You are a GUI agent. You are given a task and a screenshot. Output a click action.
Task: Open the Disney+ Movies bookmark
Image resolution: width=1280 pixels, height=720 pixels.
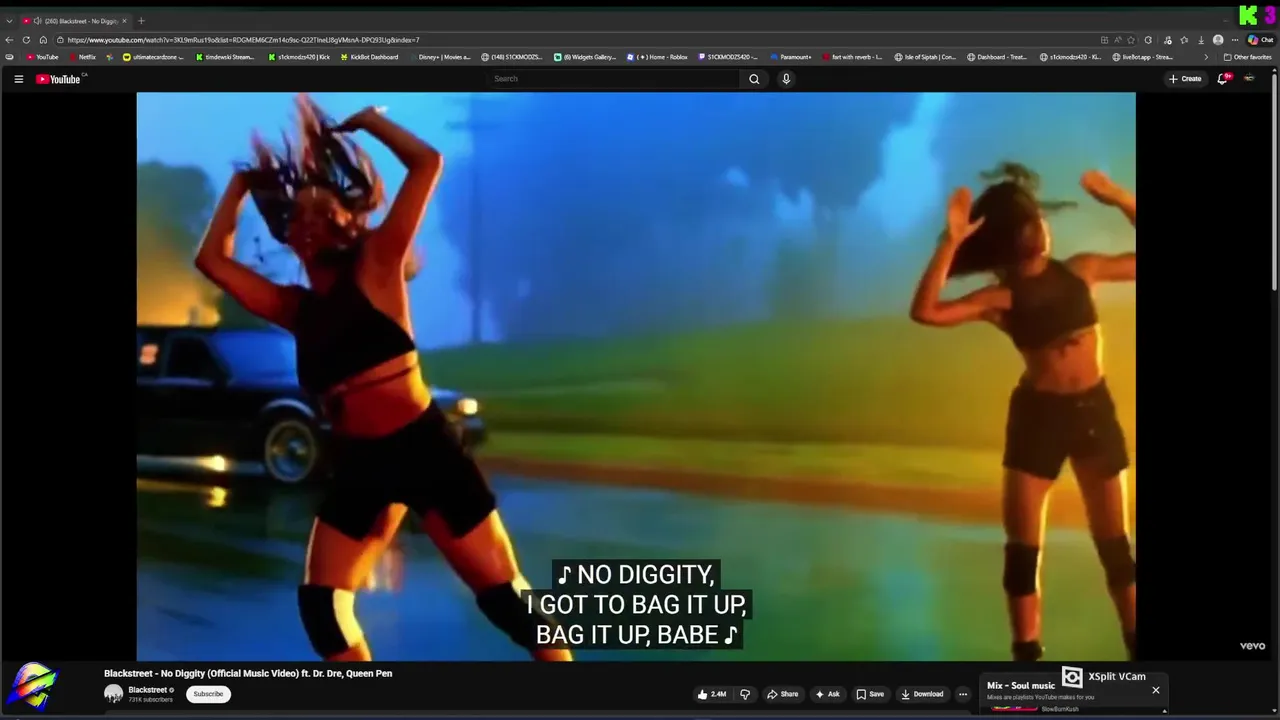pos(440,57)
